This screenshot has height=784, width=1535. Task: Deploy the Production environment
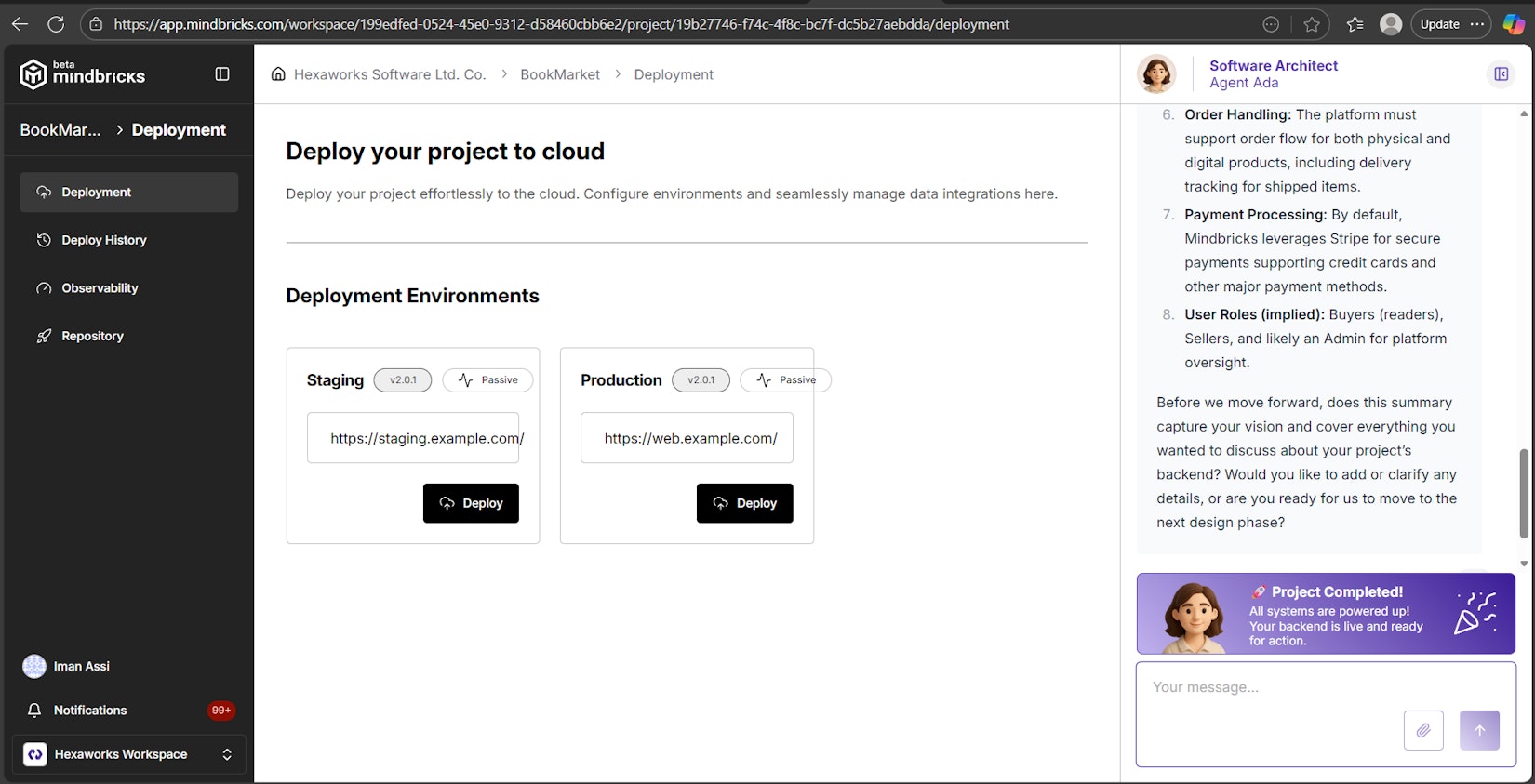[744, 503]
